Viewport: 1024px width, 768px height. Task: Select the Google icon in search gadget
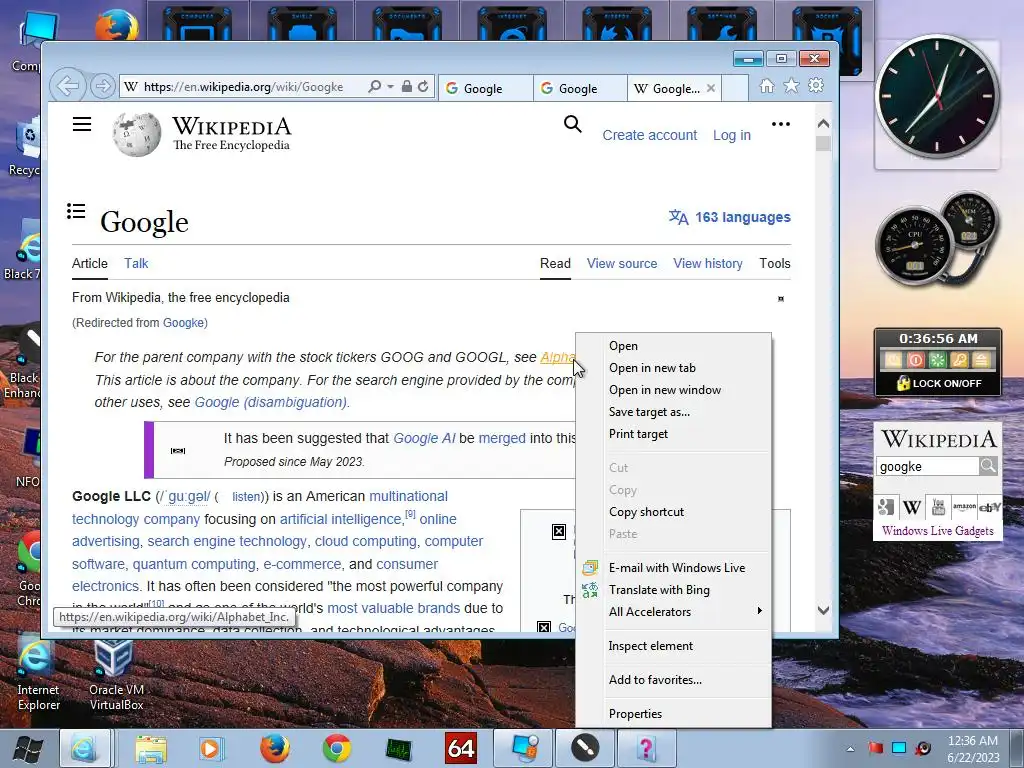tap(886, 507)
